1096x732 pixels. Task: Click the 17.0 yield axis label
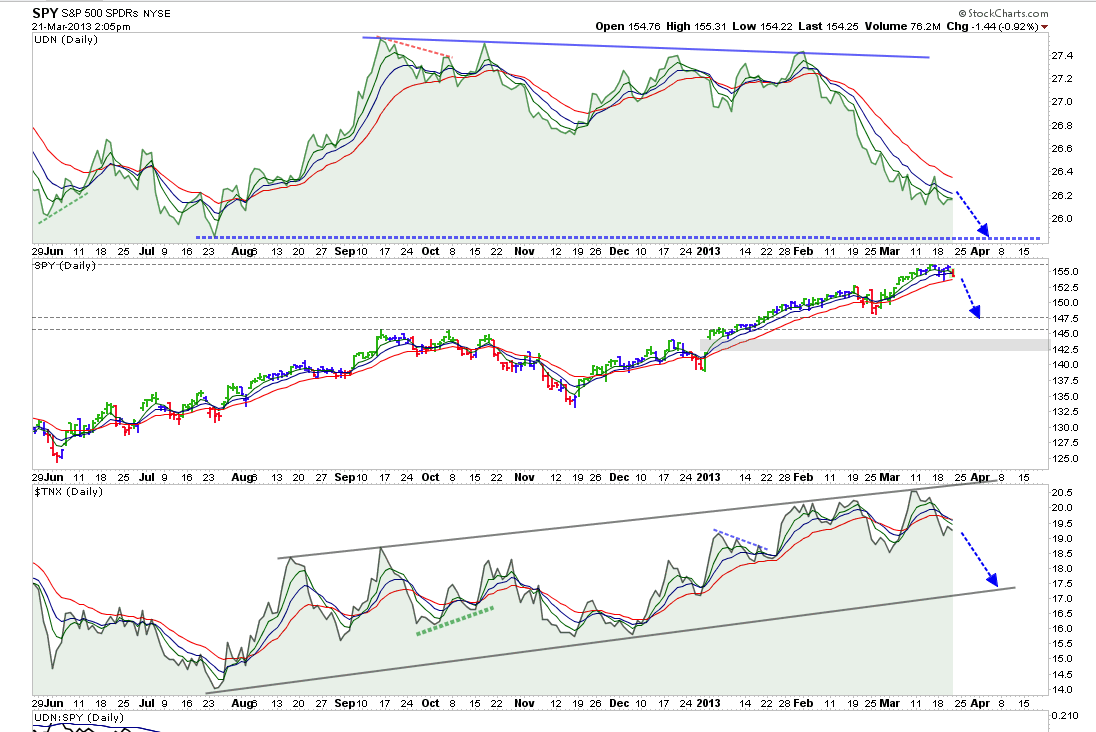tap(1062, 598)
